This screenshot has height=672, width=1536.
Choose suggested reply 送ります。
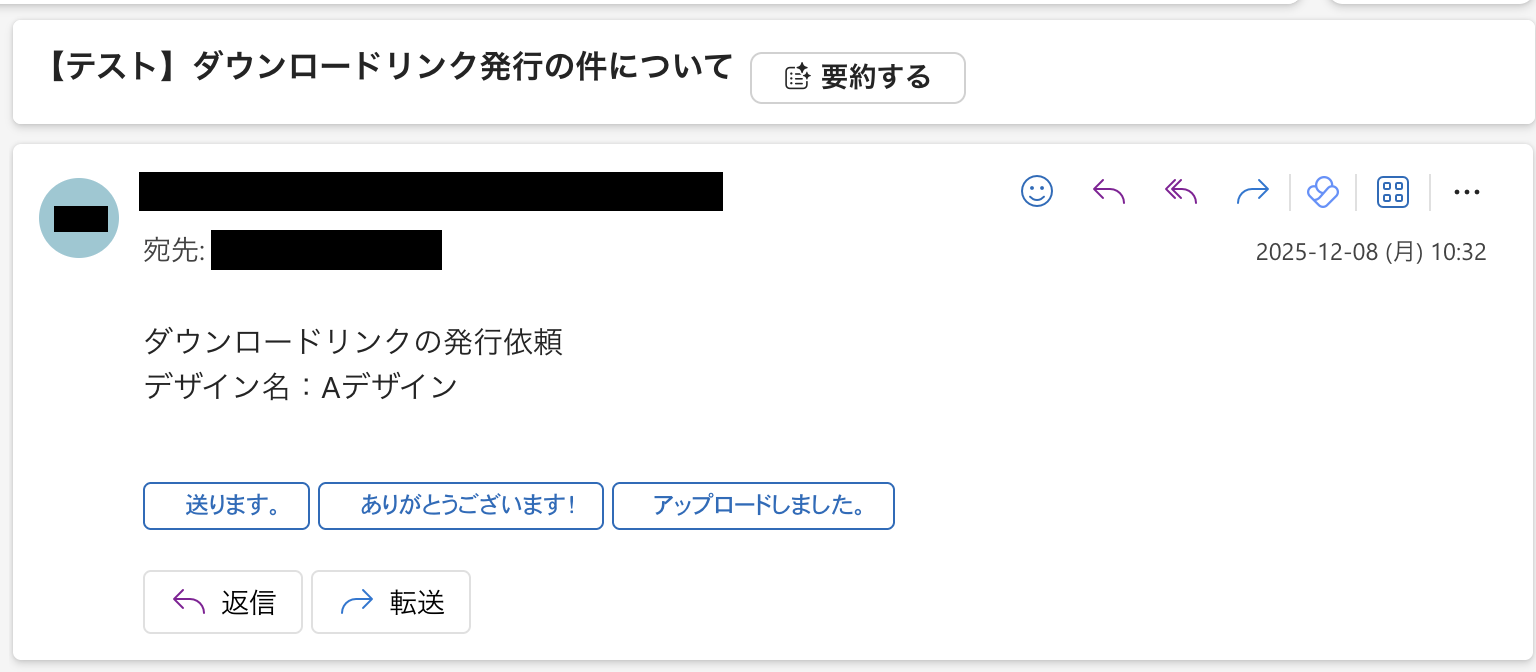click(x=228, y=506)
